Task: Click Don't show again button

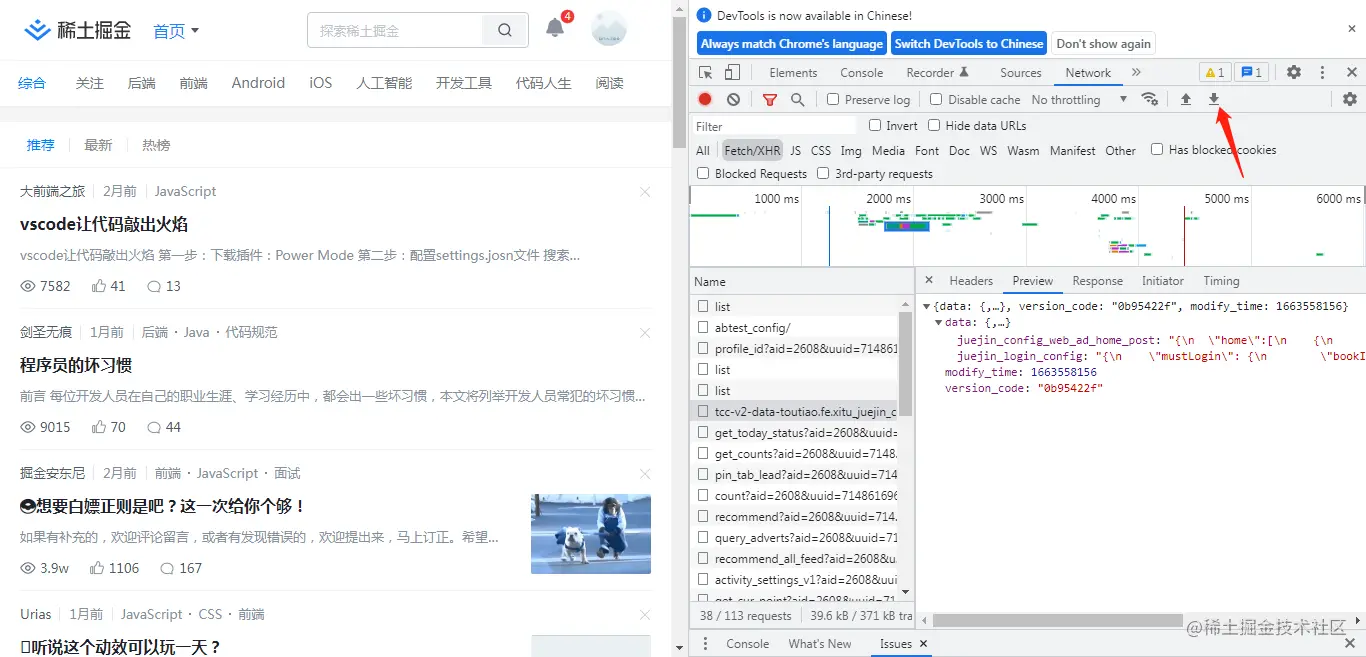Action: (1103, 43)
